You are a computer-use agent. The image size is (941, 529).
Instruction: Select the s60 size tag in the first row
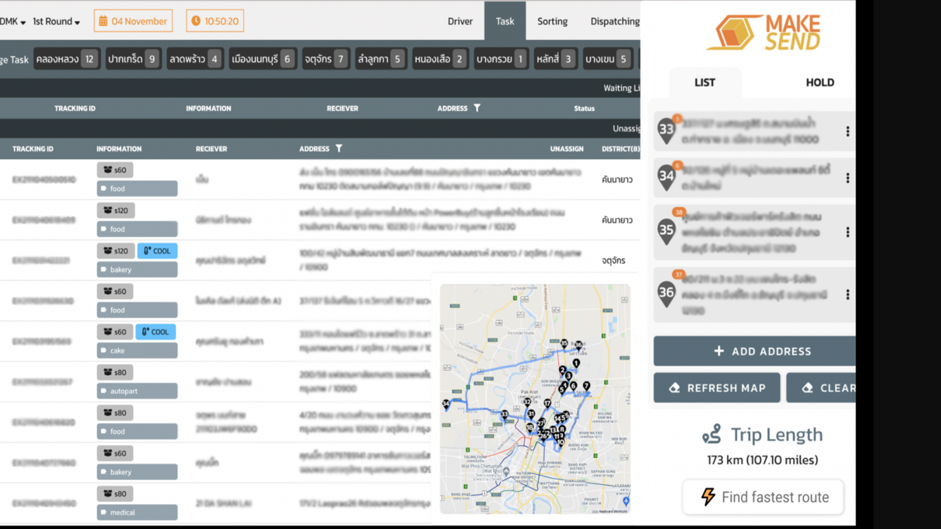click(115, 170)
